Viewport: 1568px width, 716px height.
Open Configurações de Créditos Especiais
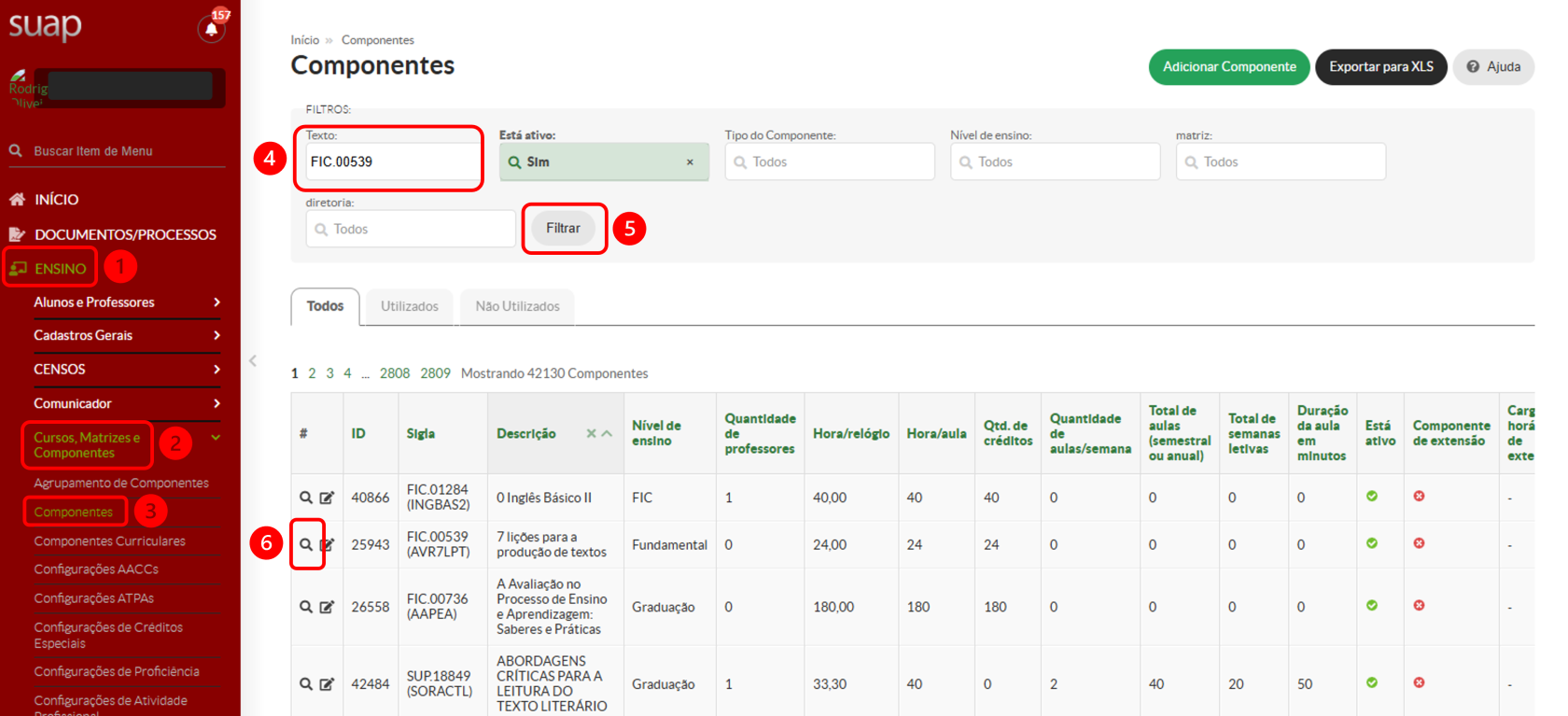[108, 635]
